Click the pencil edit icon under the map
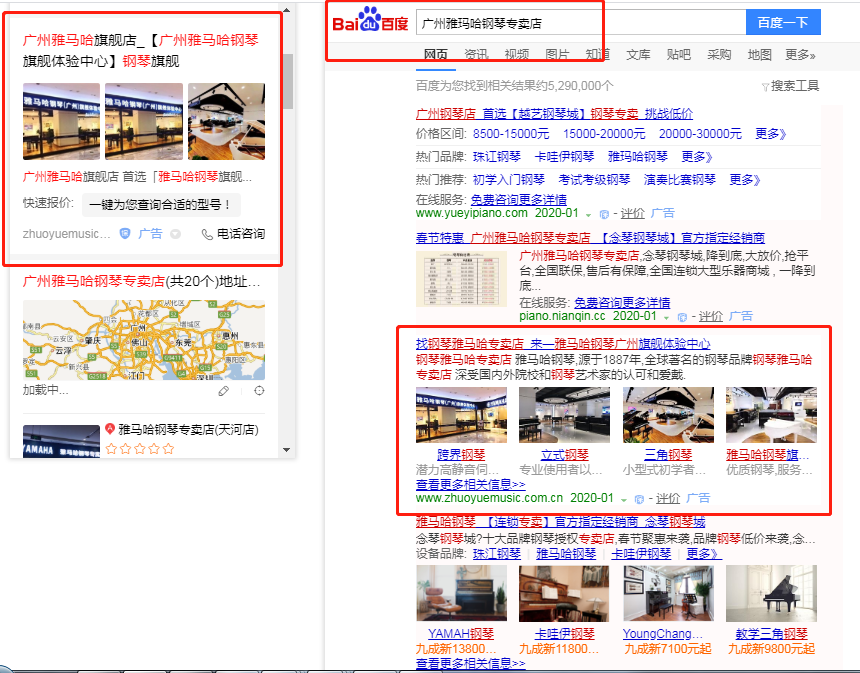860x673 pixels. pyautogui.click(x=225, y=391)
